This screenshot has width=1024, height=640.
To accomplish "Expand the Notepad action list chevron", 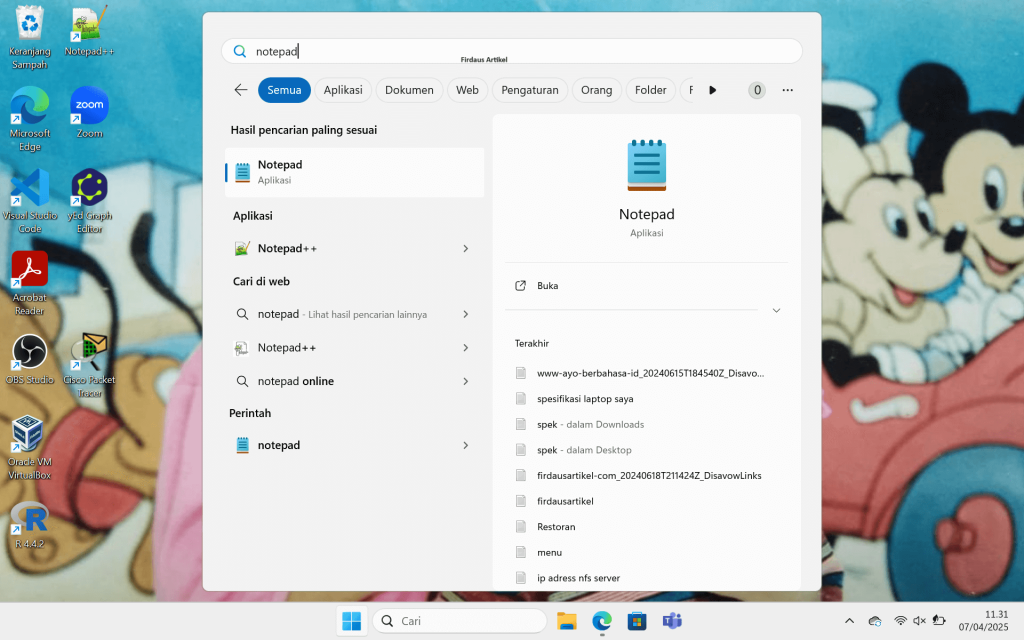I will click(776, 310).
